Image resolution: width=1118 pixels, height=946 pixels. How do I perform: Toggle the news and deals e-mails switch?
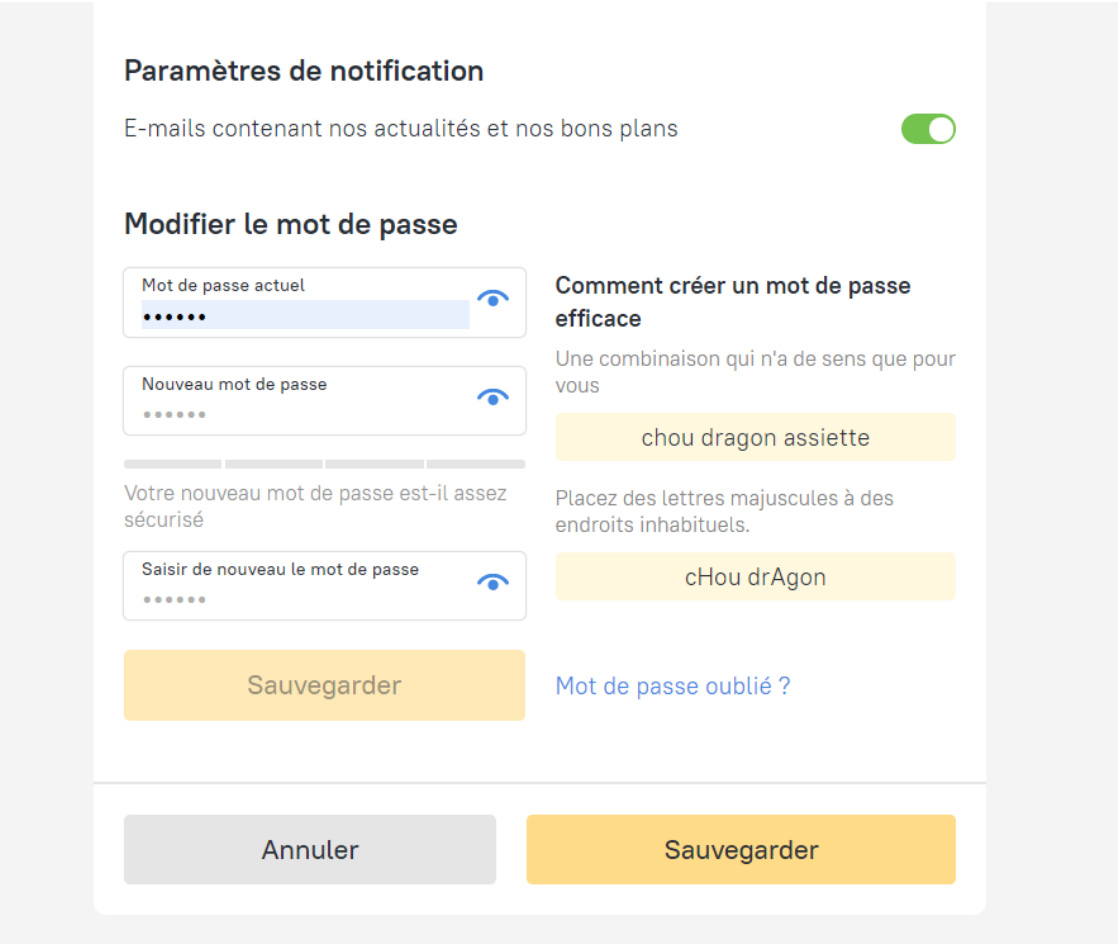[x=928, y=129]
